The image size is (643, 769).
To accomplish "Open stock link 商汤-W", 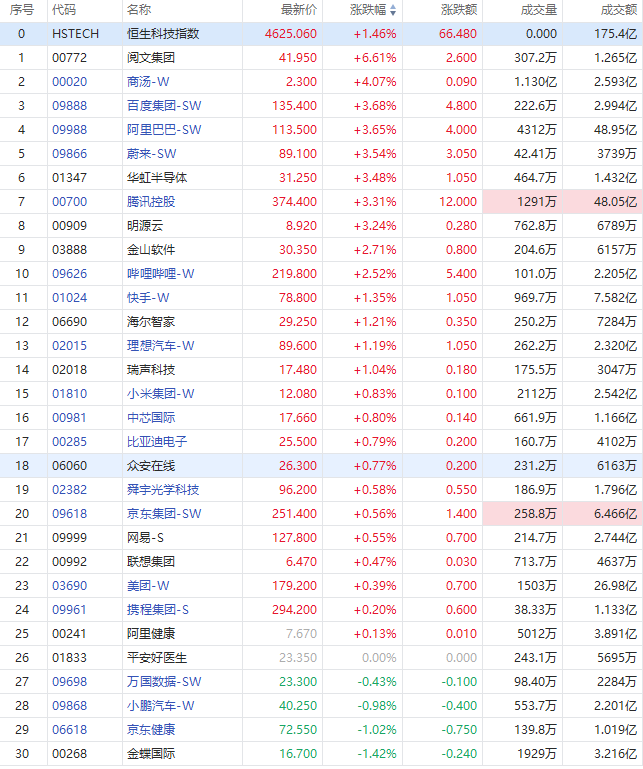I will [148, 82].
